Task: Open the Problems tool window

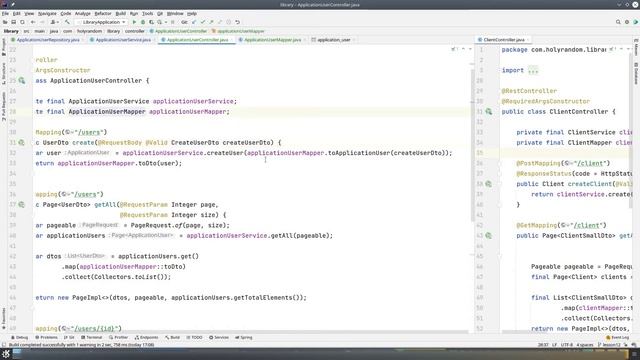Action: point(46,338)
